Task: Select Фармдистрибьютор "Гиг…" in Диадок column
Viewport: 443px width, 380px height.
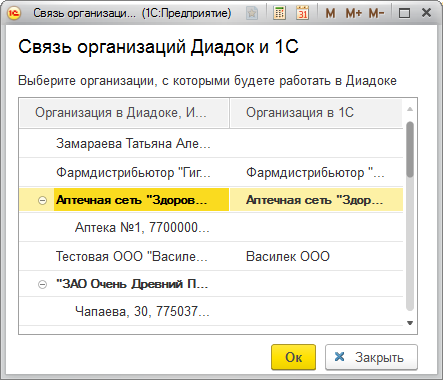Action: coord(133,173)
